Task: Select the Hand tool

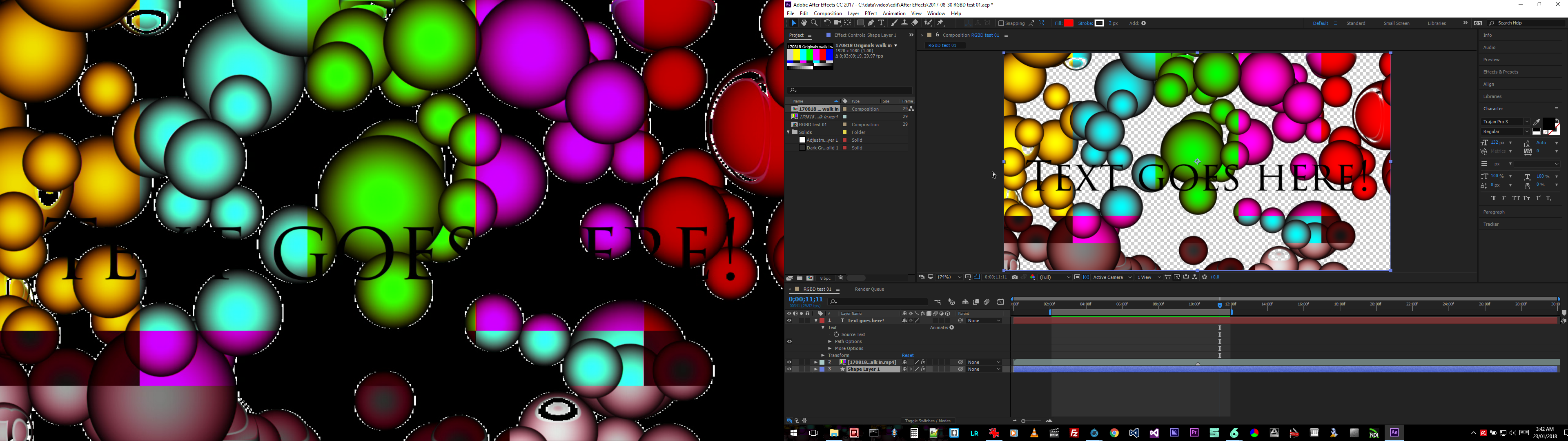Action: (x=804, y=23)
